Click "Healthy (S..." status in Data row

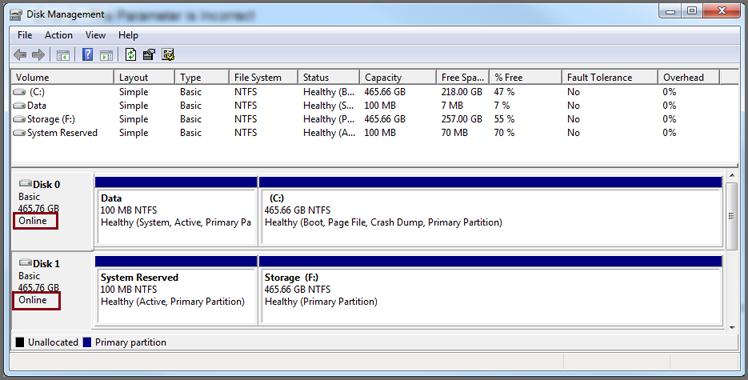329,105
